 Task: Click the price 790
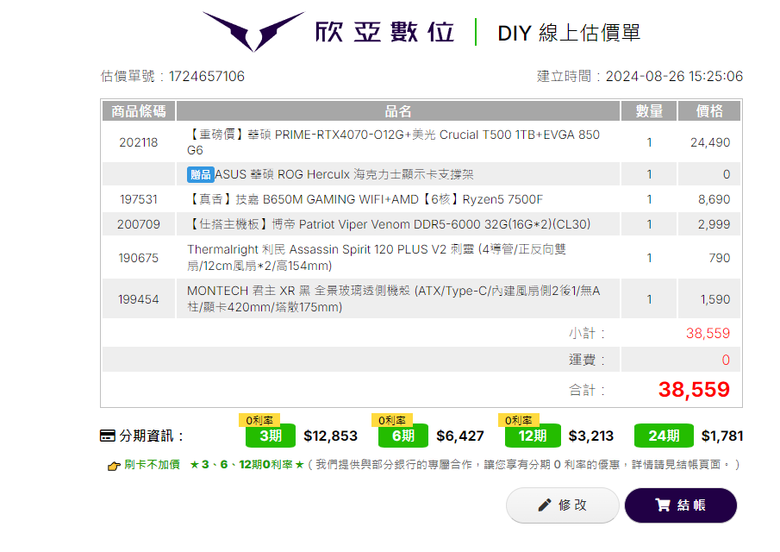pyautogui.click(x=719, y=258)
